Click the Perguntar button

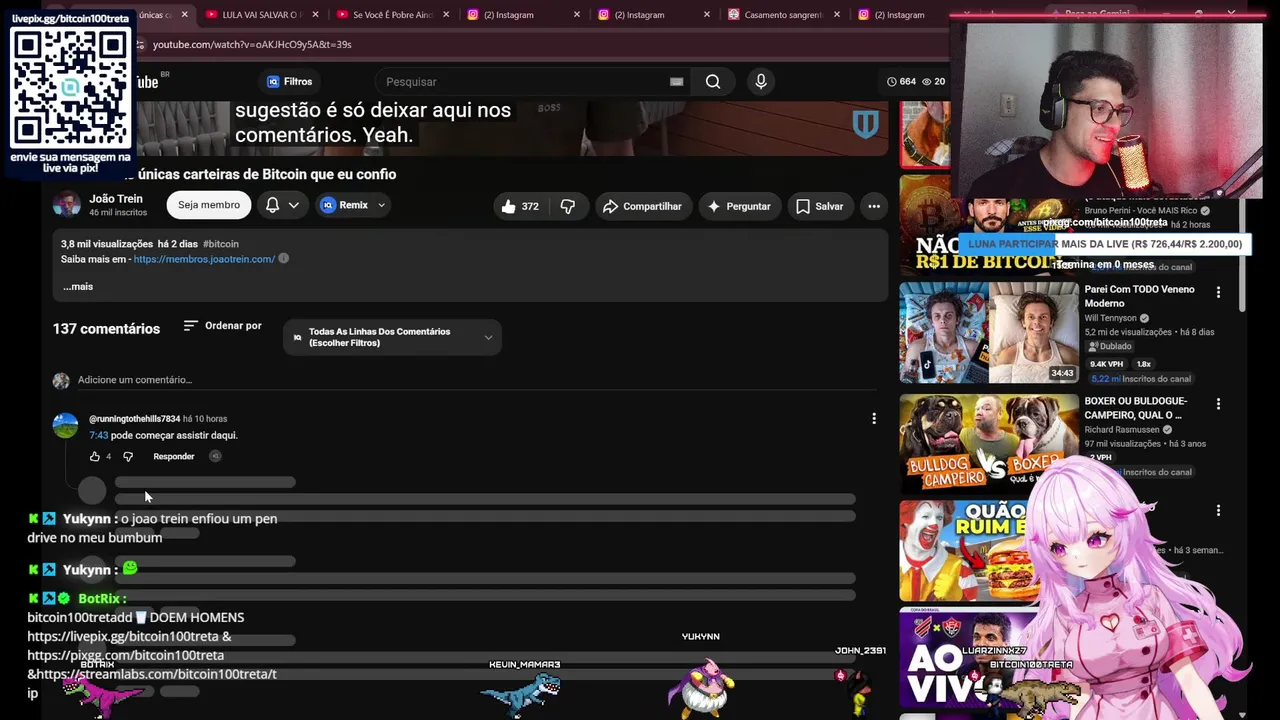(x=739, y=206)
